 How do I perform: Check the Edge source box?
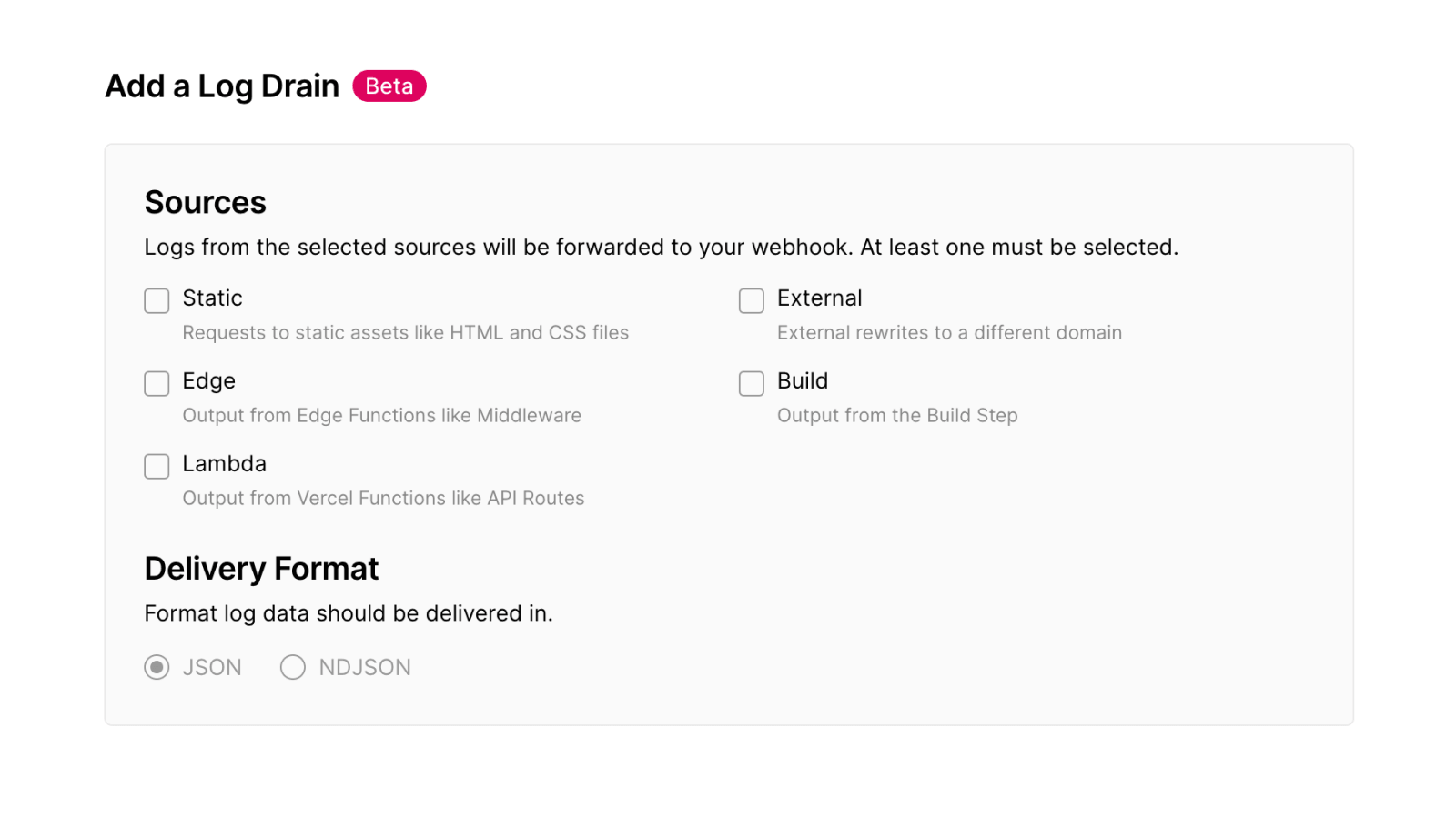click(157, 383)
